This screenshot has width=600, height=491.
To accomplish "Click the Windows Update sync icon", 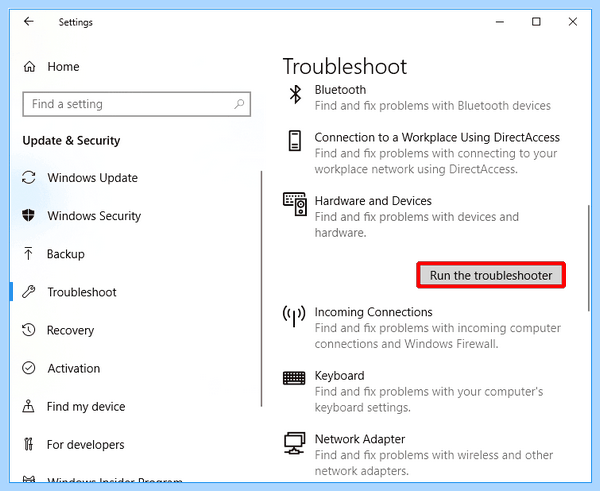I will click(29, 178).
